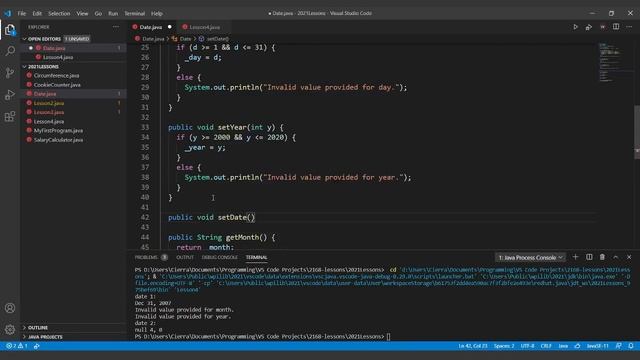Collapse the 2021LESSONS folder section
The width and height of the screenshot is (640, 360).
(x=73, y=67)
